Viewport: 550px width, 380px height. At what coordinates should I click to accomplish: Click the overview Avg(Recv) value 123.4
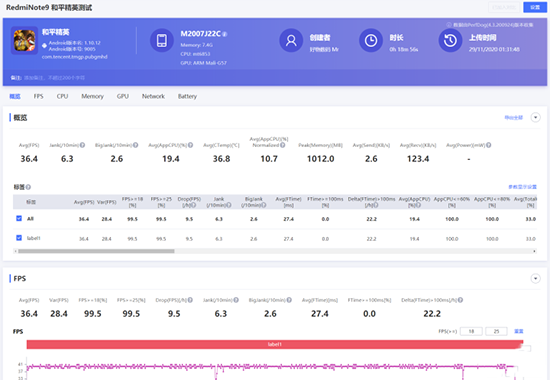(418, 159)
